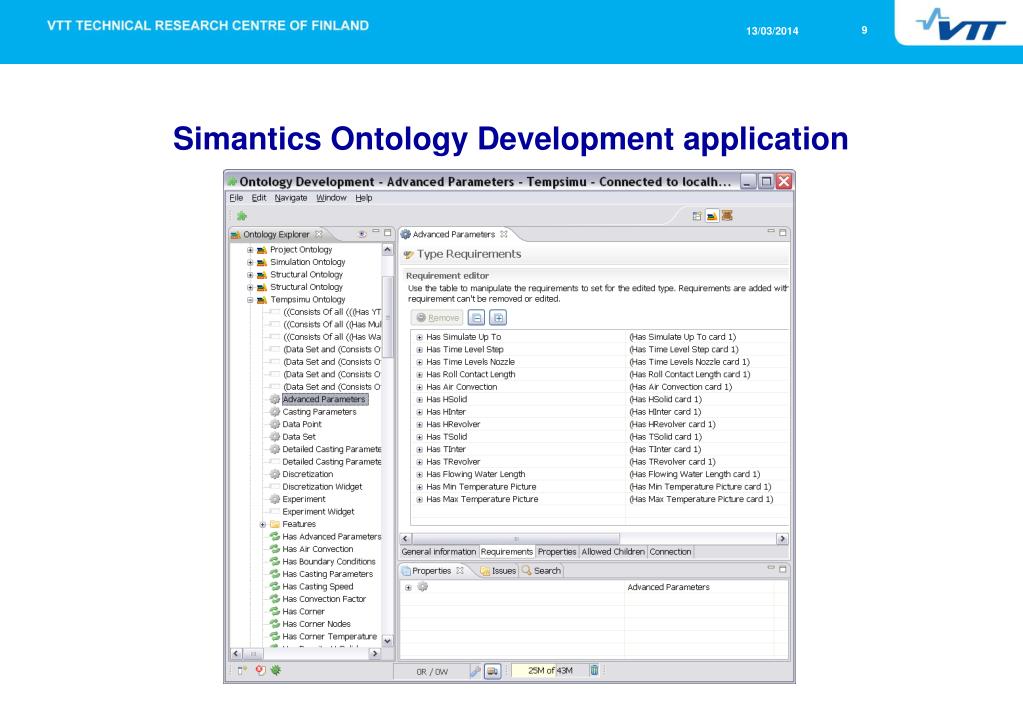
Task: Click the Open Perspective icon in the toolbar
Action: coord(697,216)
